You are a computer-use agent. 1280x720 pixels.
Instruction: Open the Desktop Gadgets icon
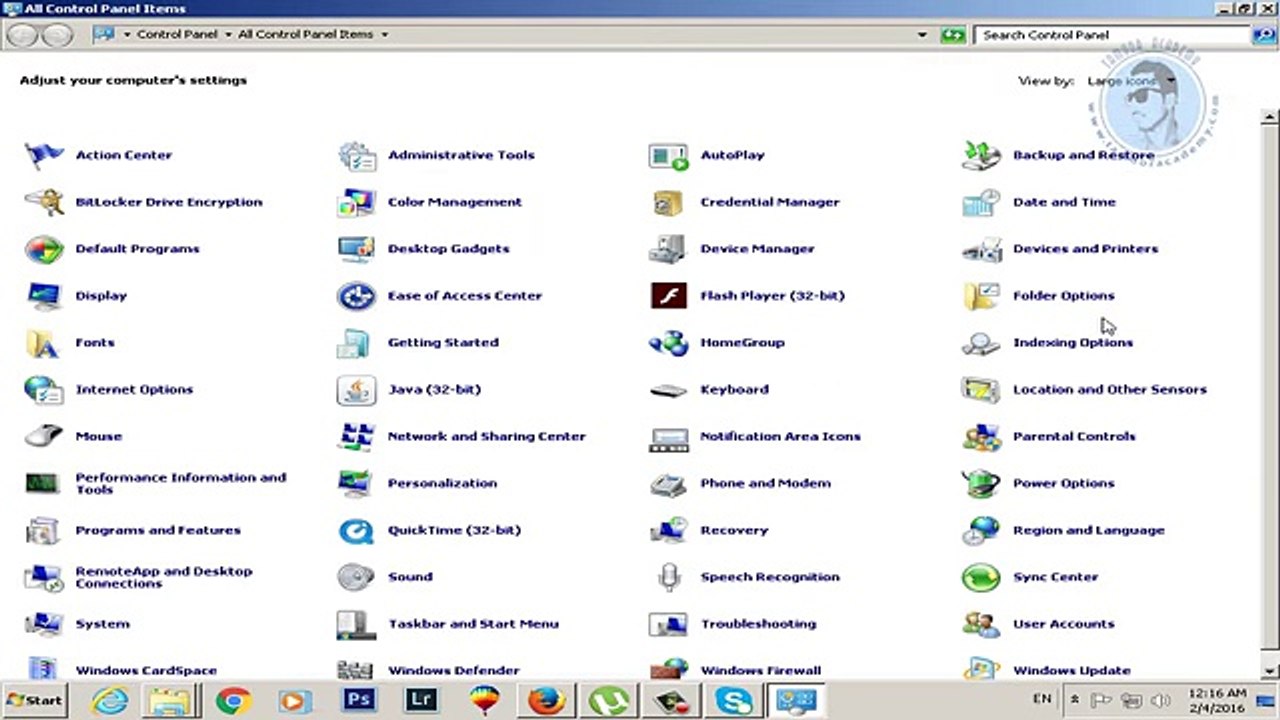point(356,249)
